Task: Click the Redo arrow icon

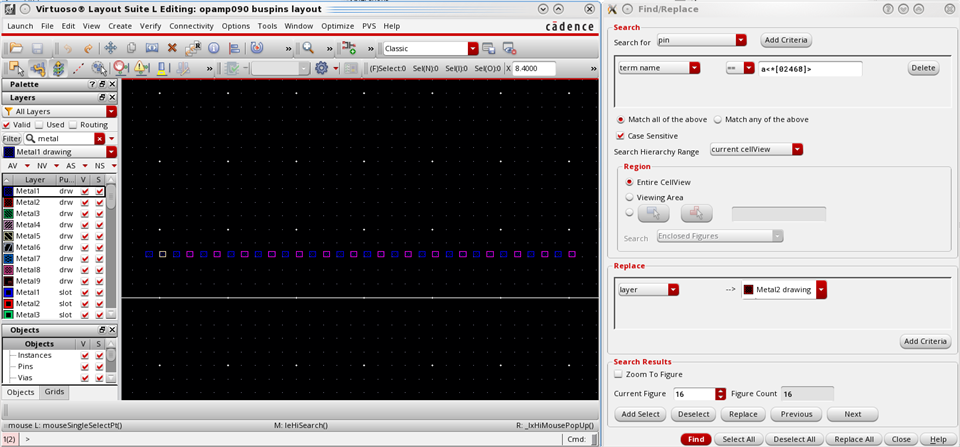Action: 88,48
